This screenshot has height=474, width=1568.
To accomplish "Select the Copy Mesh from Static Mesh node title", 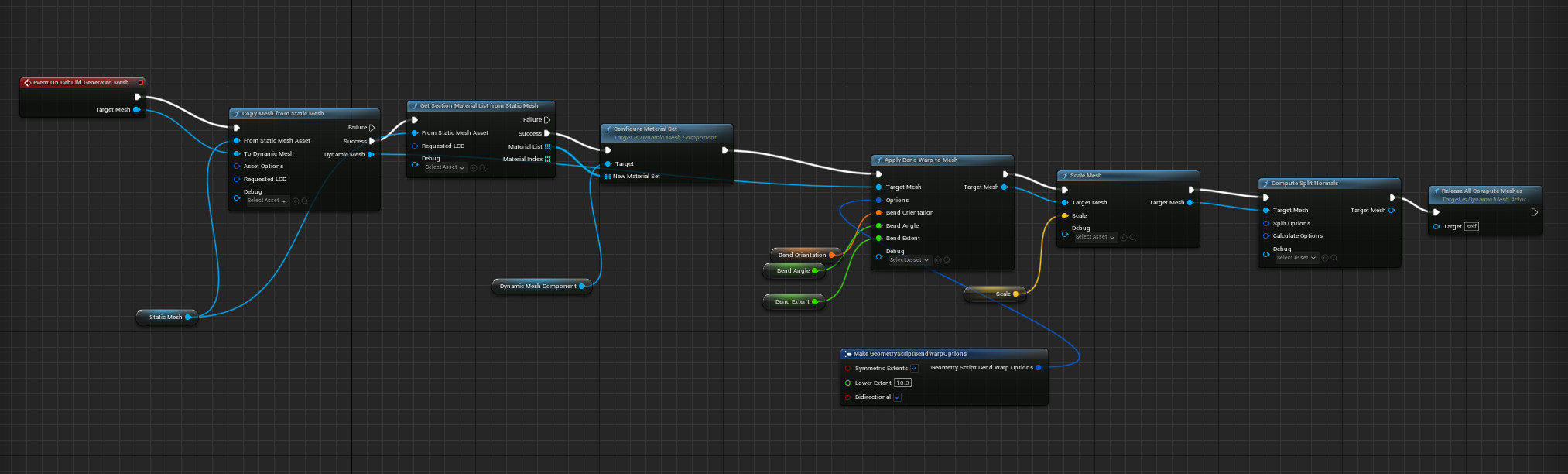I will (283, 113).
